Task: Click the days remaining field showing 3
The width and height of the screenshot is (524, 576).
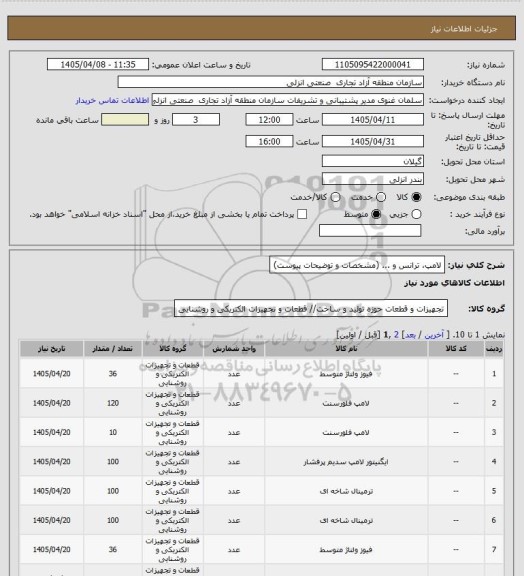Action: [x=196, y=120]
